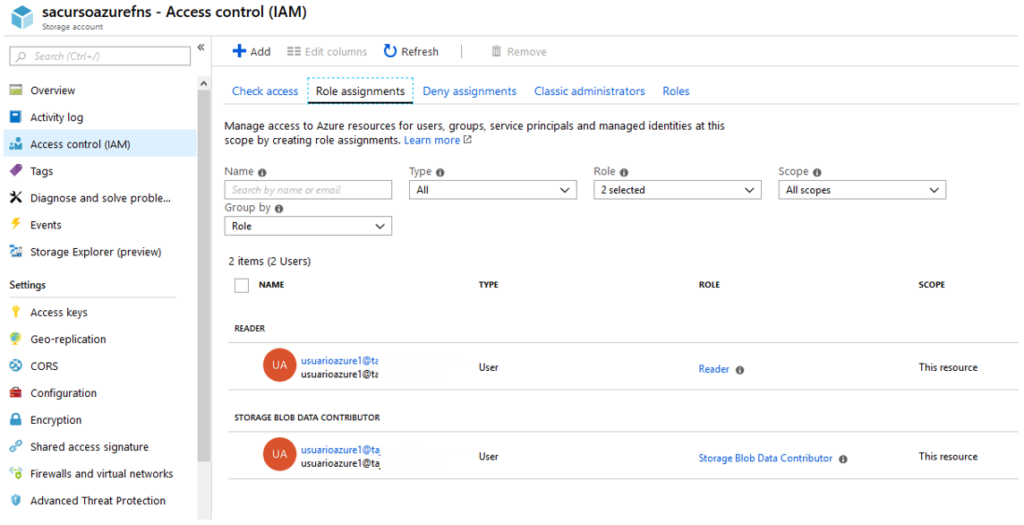Click the Configuration toolbox icon
Screen dimensions: 1024x525
(x=16, y=392)
